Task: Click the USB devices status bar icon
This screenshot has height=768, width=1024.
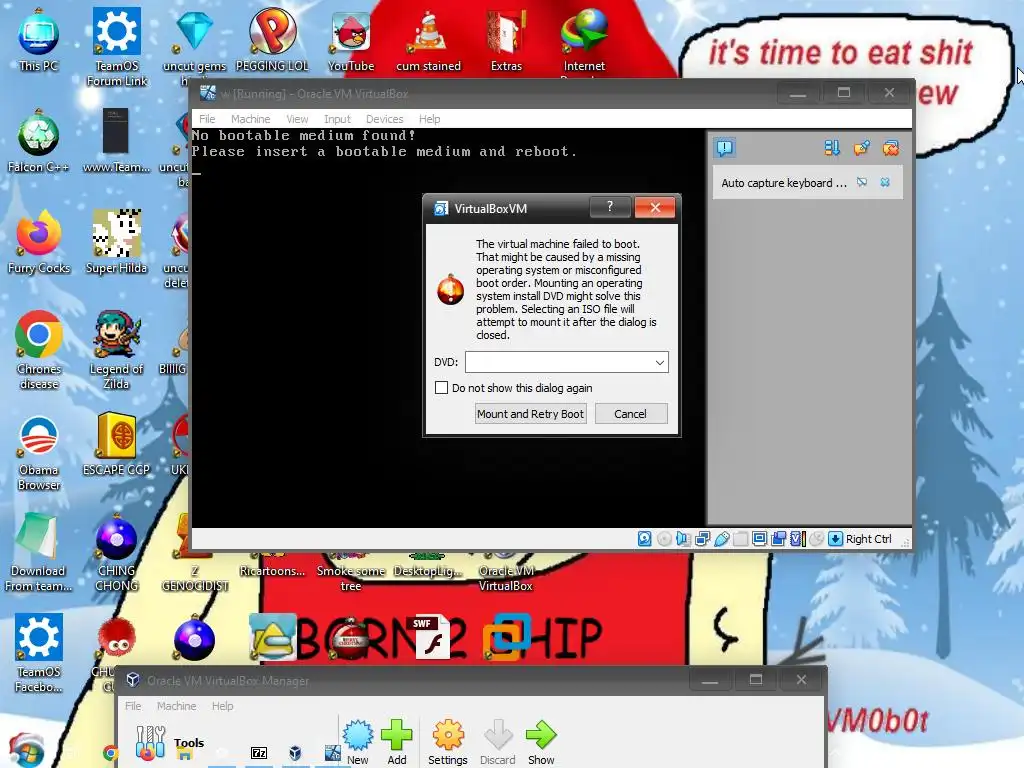Action: [x=722, y=539]
